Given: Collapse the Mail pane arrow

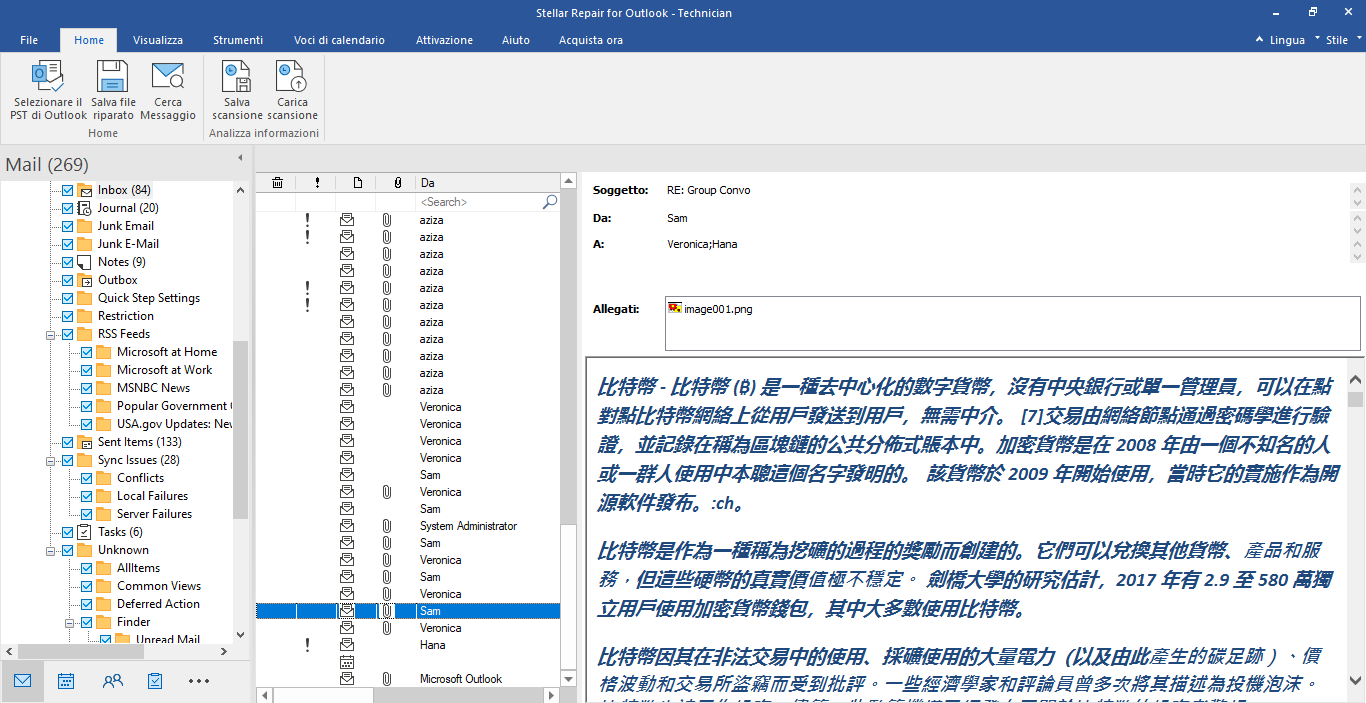Looking at the screenshot, I should tap(239, 158).
